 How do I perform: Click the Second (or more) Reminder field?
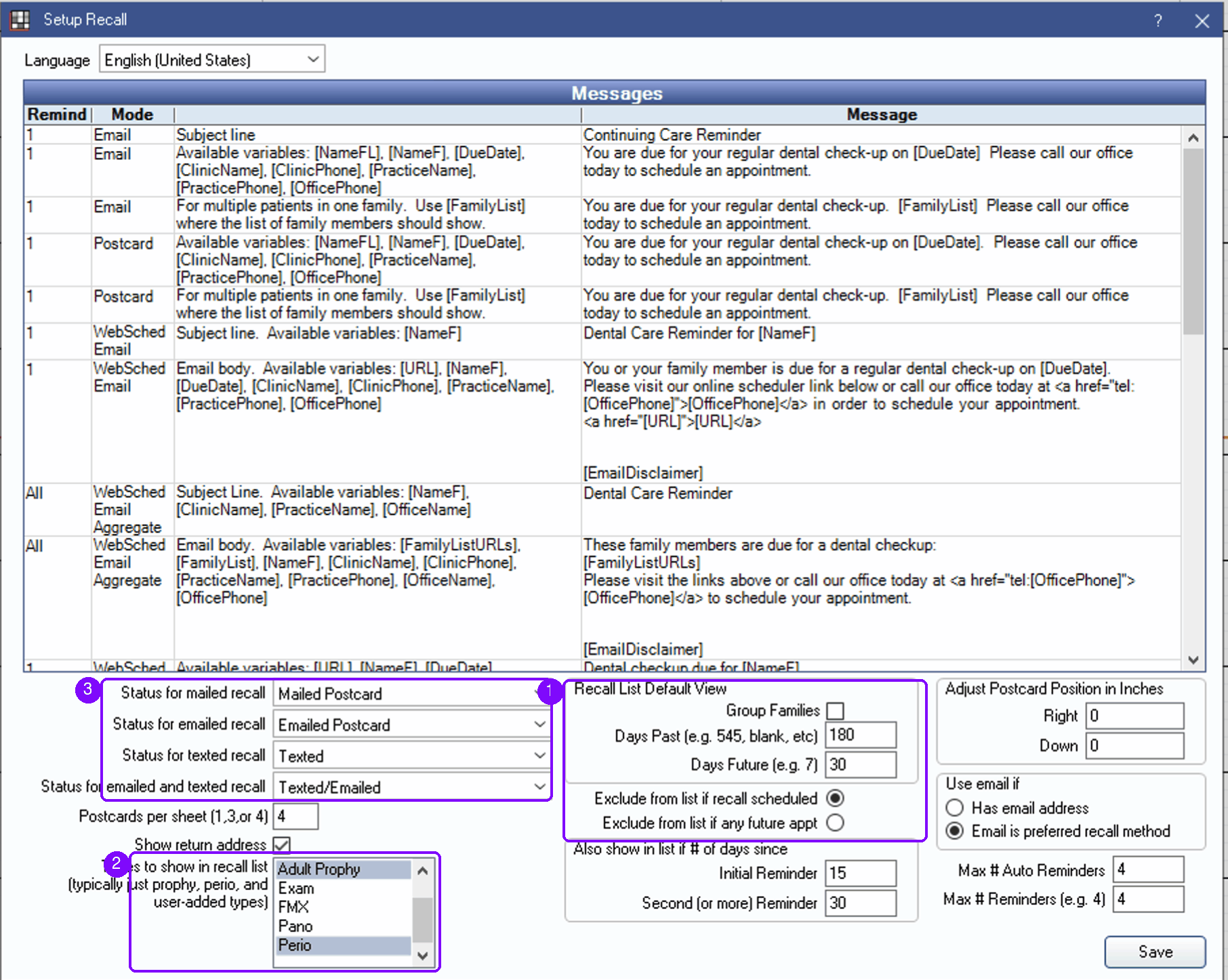(861, 903)
